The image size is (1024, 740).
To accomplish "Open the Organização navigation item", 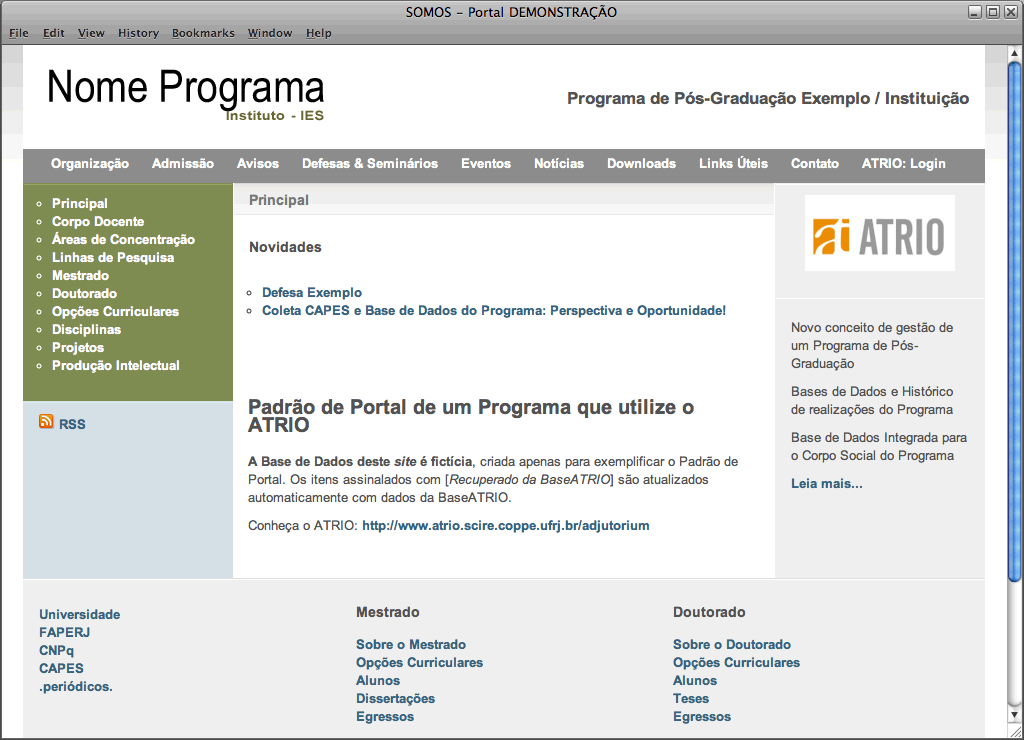I will click(x=90, y=164).
